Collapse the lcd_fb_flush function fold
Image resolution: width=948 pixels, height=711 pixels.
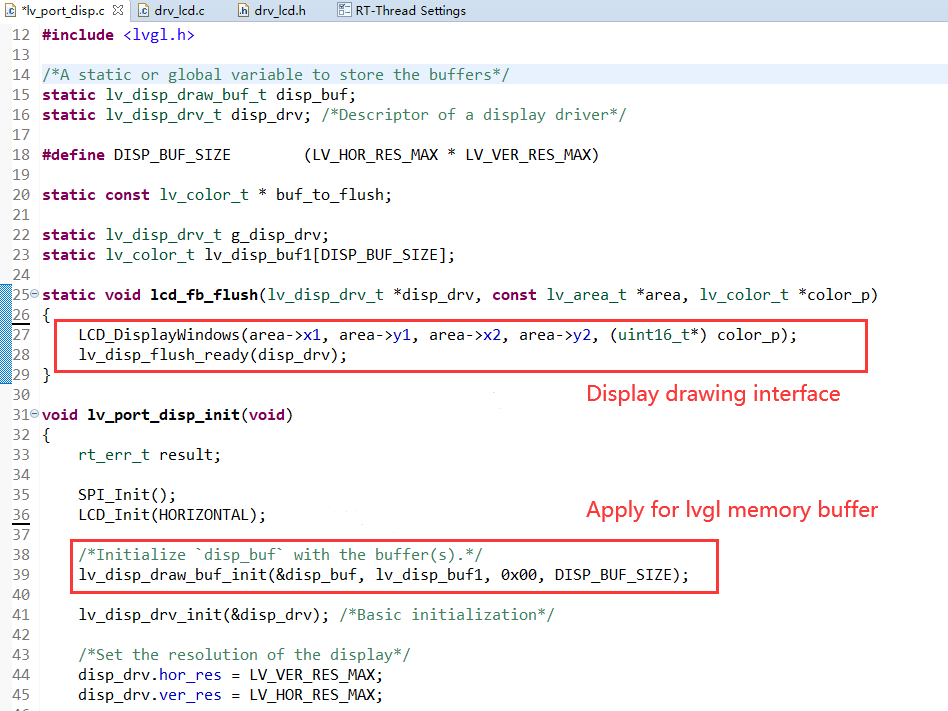pyautogui.click(x=35, y=295)
